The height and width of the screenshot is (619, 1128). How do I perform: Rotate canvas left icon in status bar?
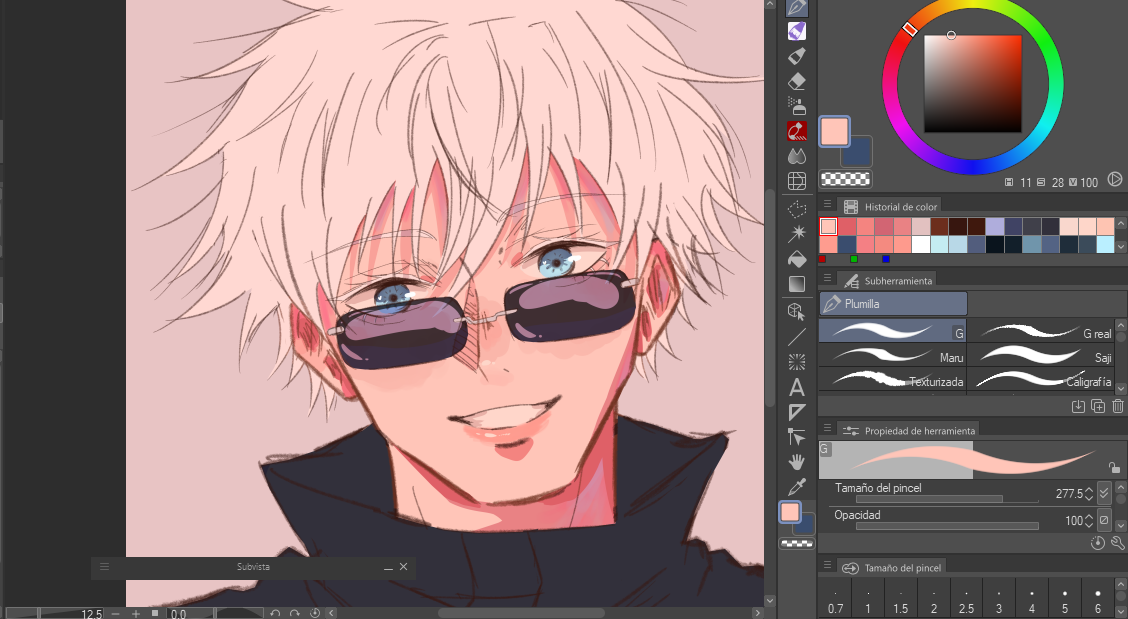pos(275,613)
